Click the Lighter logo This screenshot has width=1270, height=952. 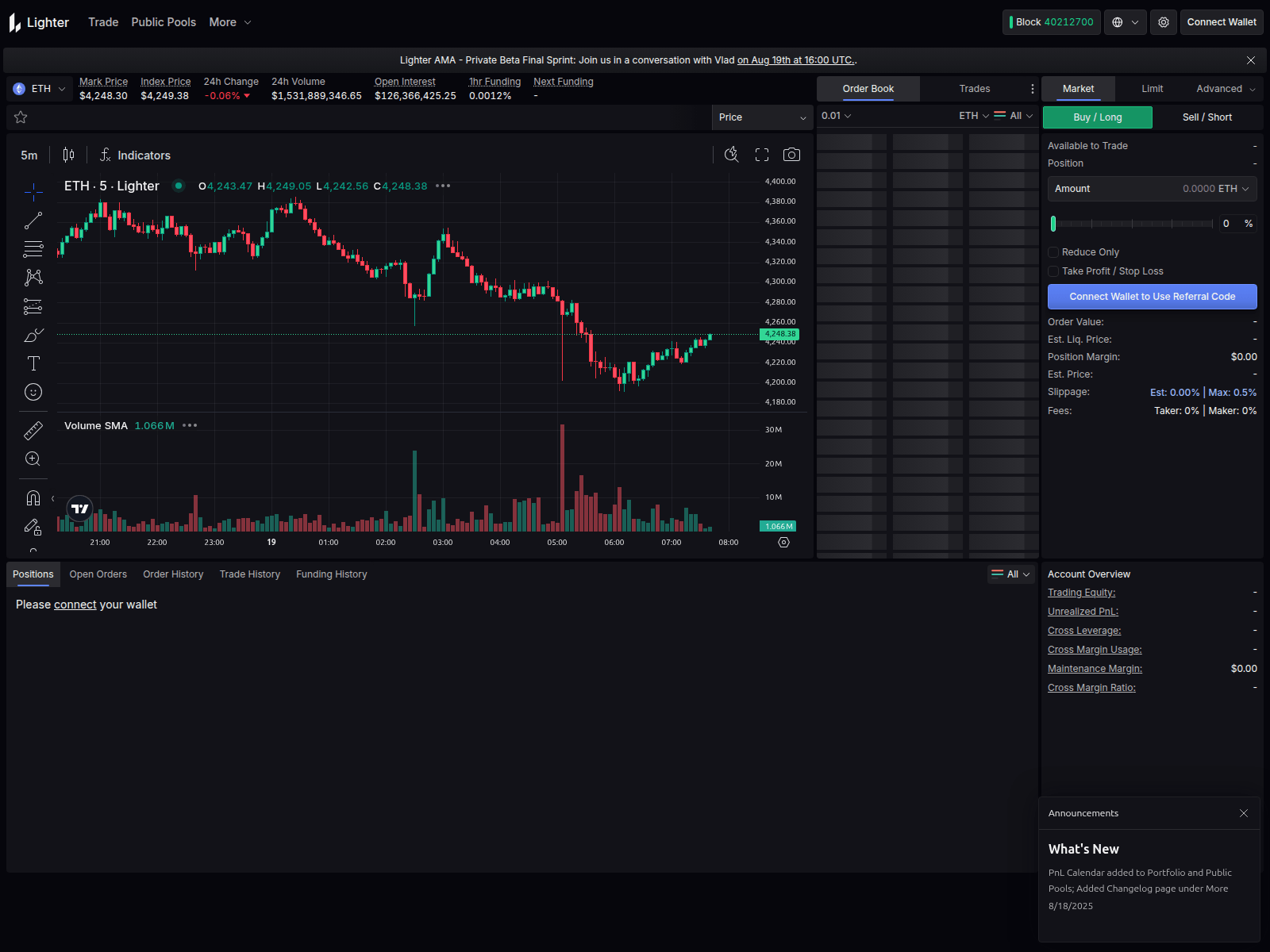coord(40,23)
